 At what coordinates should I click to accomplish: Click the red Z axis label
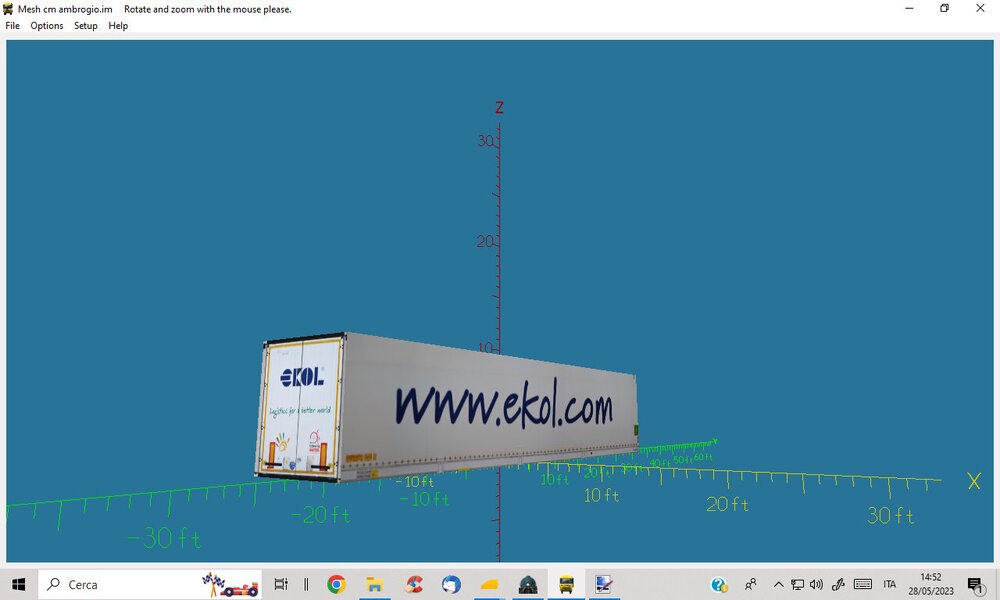coord(499,107)
